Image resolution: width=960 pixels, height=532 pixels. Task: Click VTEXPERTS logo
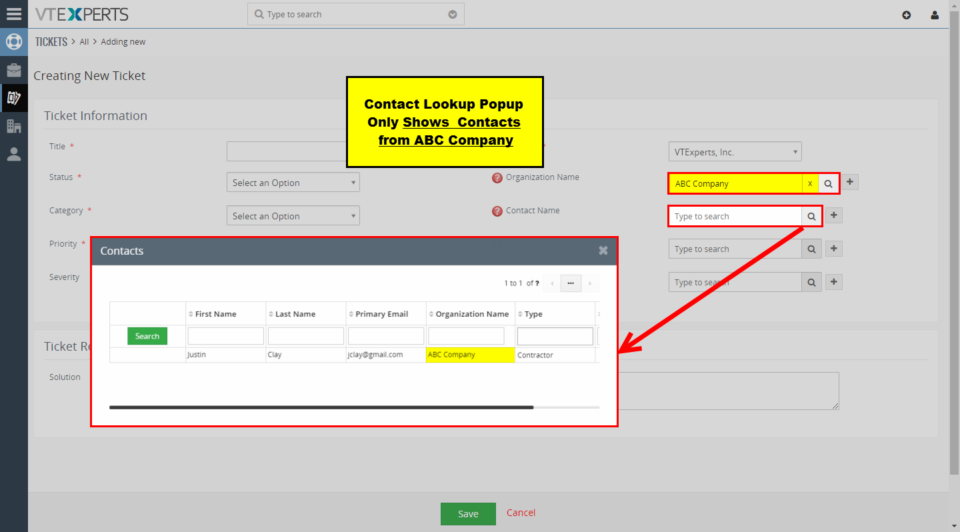coord(81,14)
